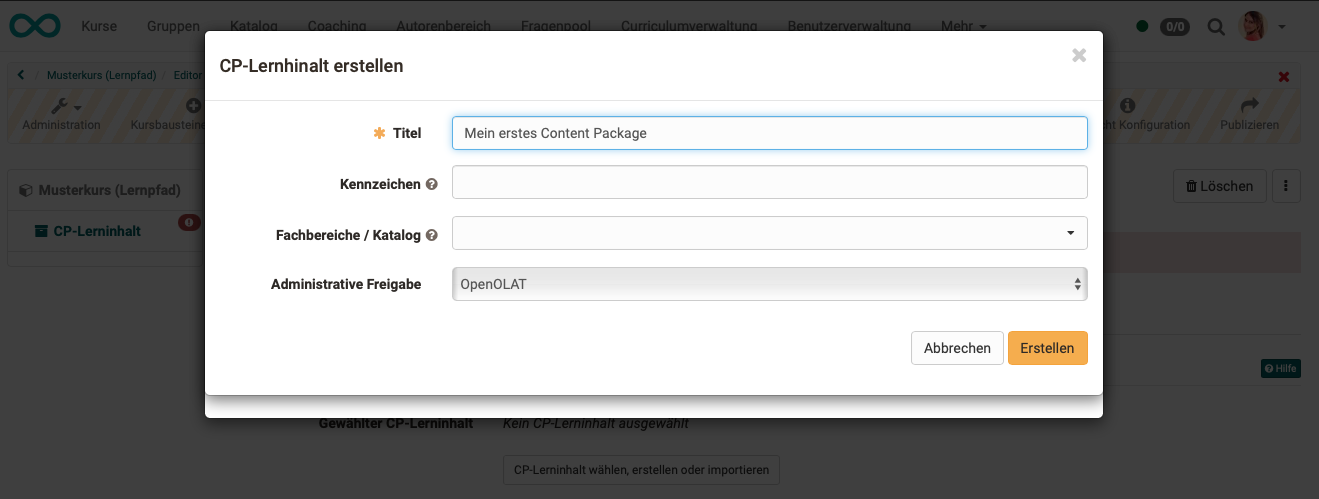Open the Administrative Freigabe select box
The width and height of the screenshot is (1319, 499).
[x=769, y=284]
